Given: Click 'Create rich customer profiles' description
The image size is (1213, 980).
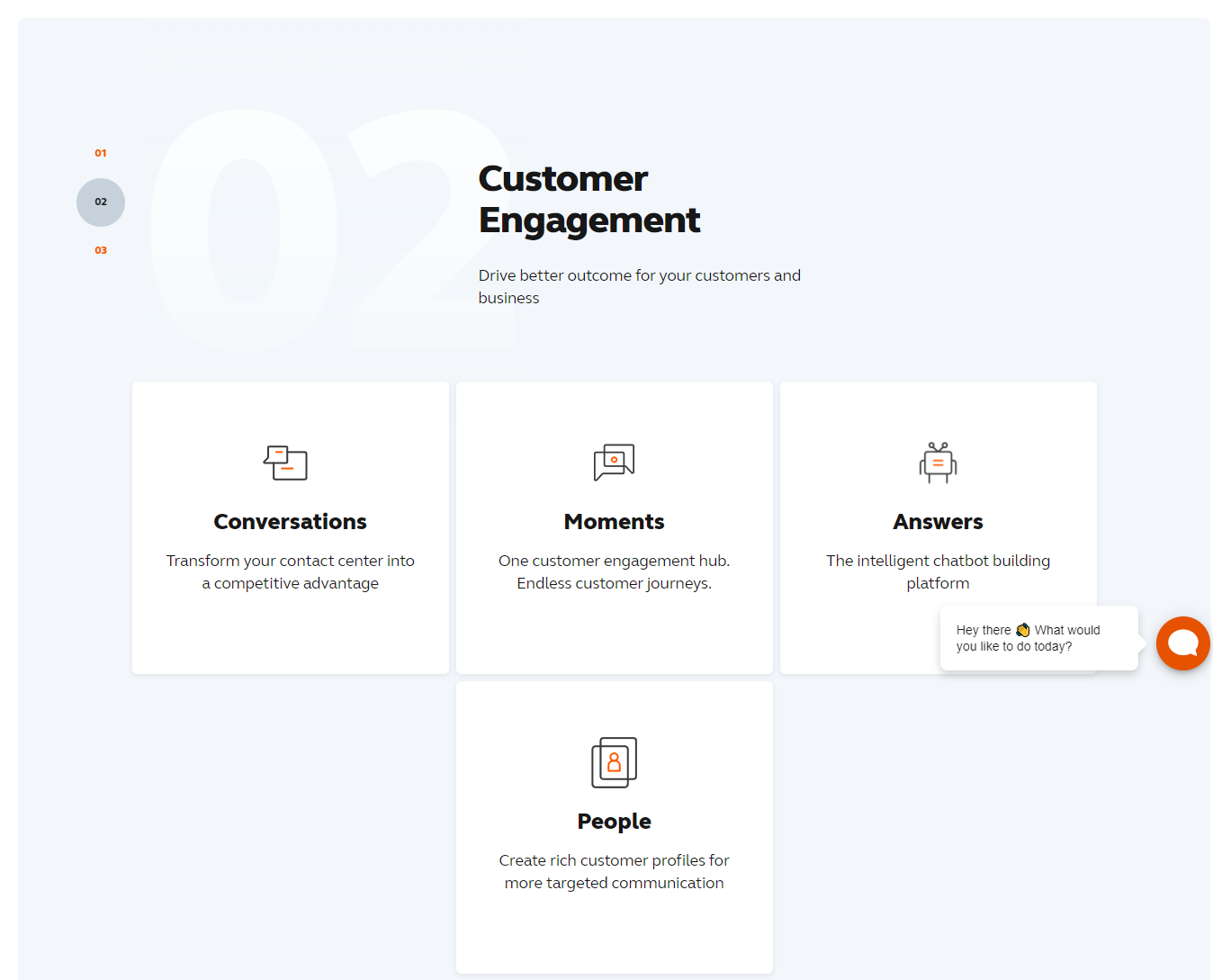Looking at the screenshot, I should tap(615, 871).
